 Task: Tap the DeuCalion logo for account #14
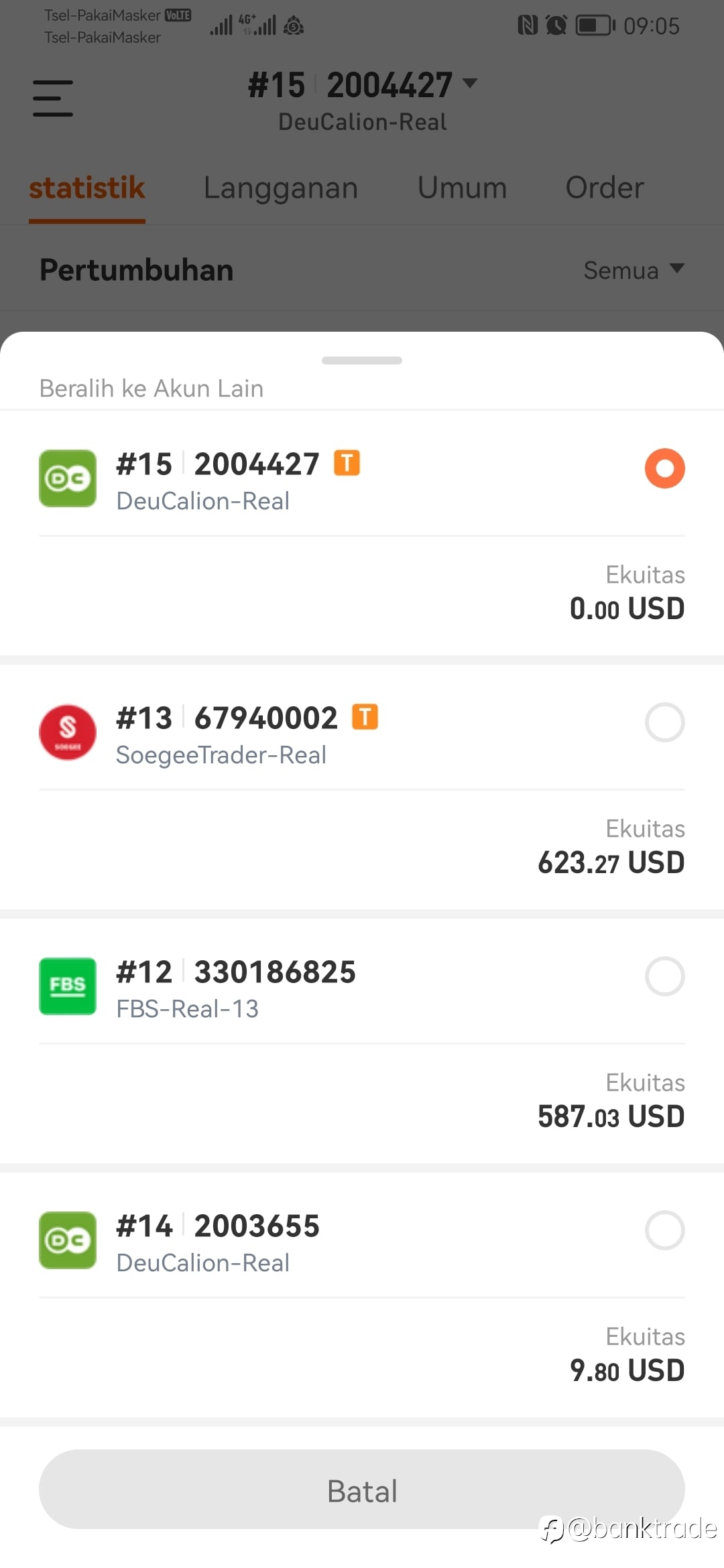coord(68,1240)
